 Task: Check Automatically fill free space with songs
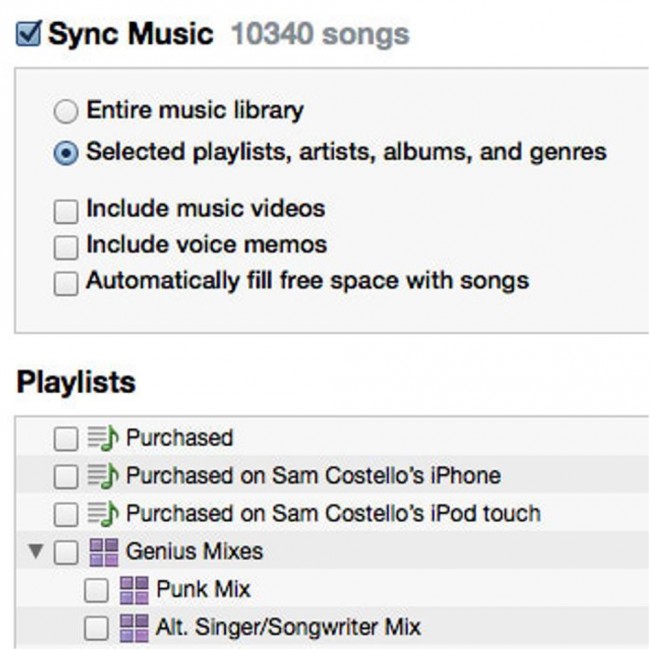click(66, 282)
